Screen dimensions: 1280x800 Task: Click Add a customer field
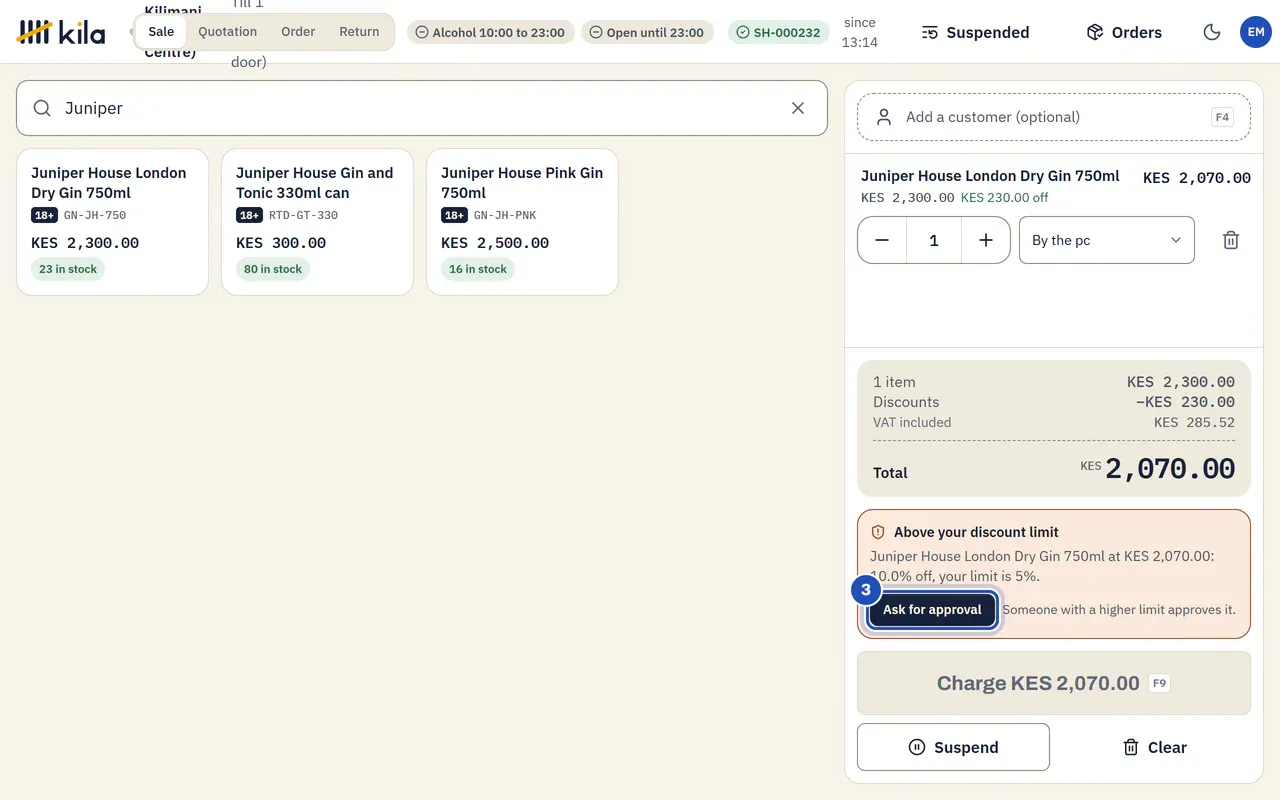pyautogui.click(x=1054, y=117)
